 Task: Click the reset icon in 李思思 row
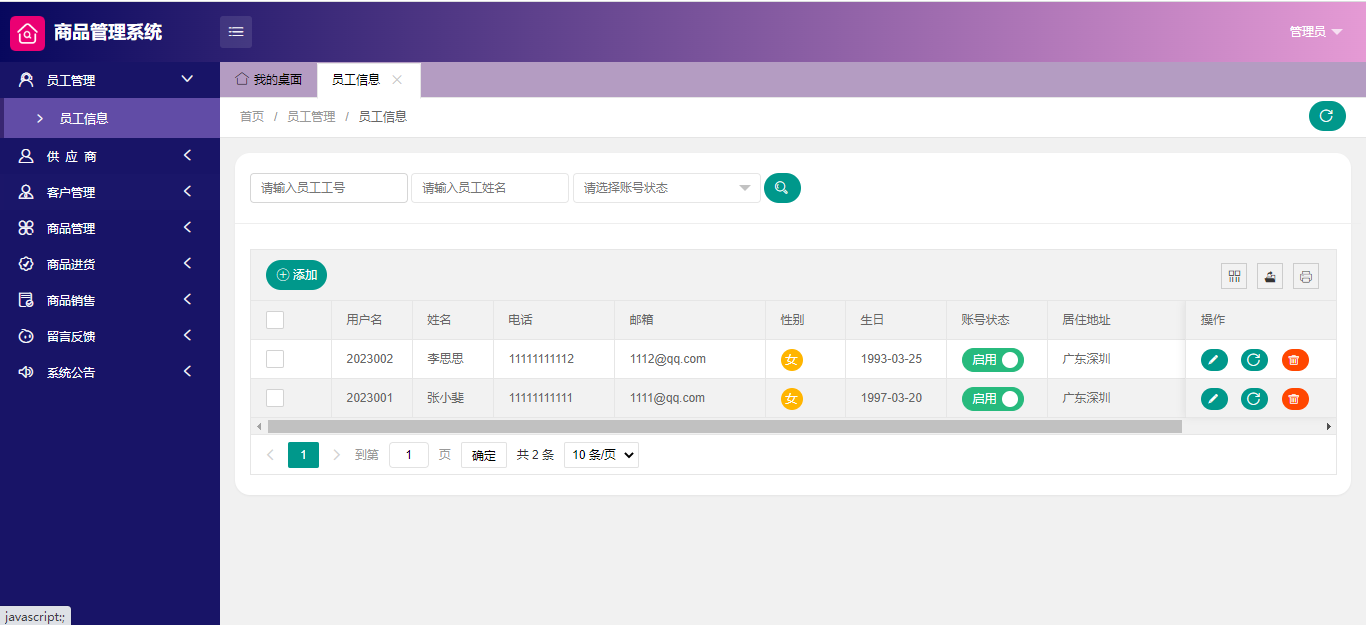[x=1254, y=360]
